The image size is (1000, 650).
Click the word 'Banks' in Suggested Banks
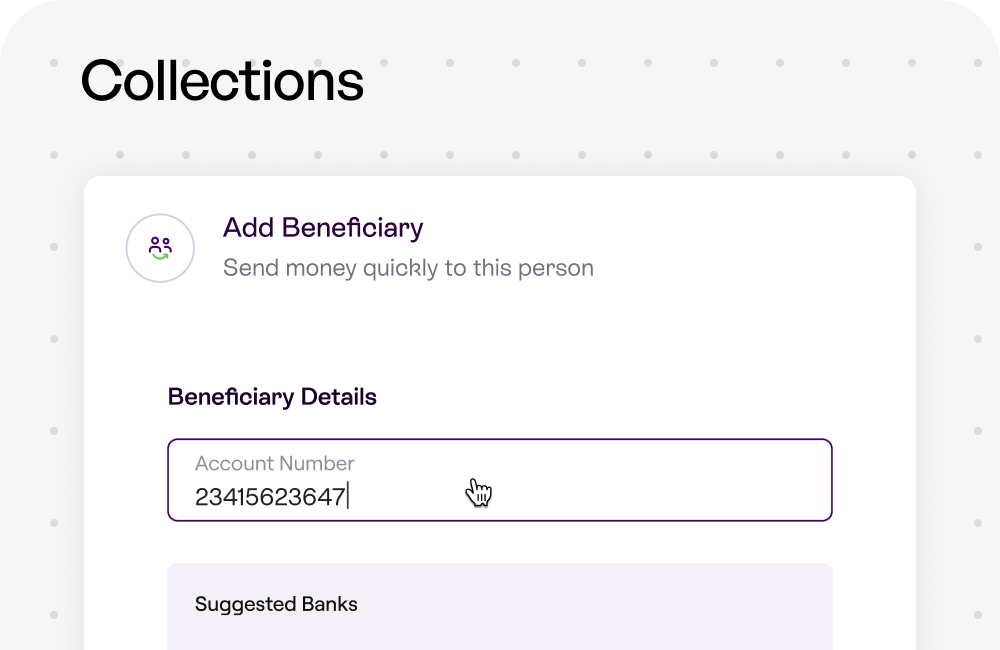pyautogui.click(x=330, y=604)
